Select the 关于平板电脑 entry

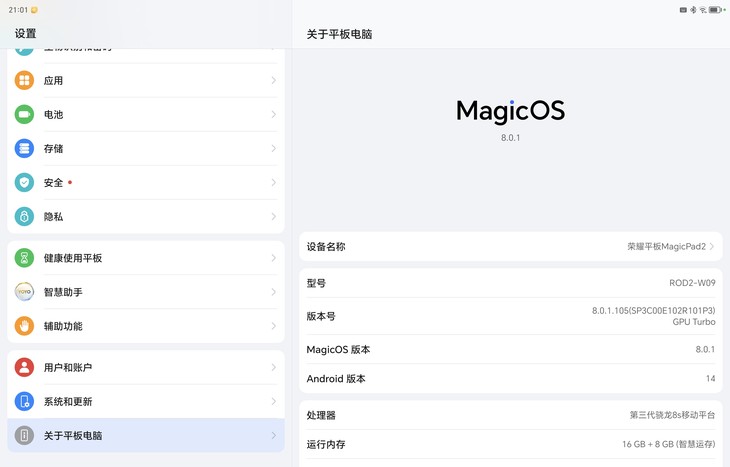coord(146,435)
